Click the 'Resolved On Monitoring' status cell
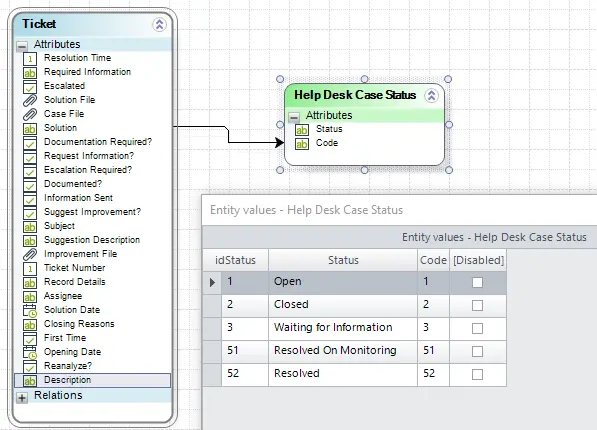 click(343, 352)
